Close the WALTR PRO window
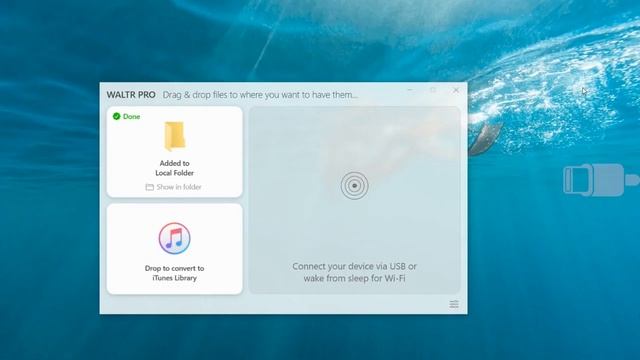The height and width of the screenshot is (360, 640). click(x=456, y=90)
